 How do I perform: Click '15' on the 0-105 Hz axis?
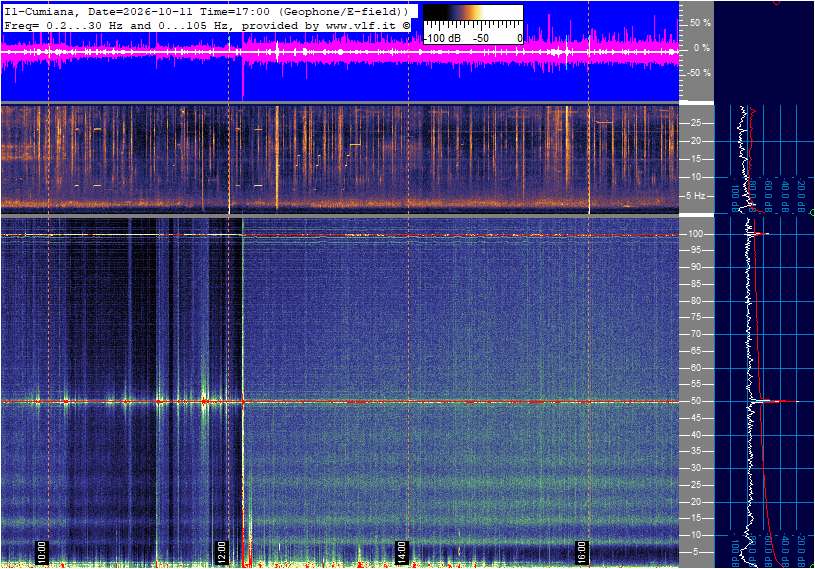pyautogui.click(x=695, y=518)
